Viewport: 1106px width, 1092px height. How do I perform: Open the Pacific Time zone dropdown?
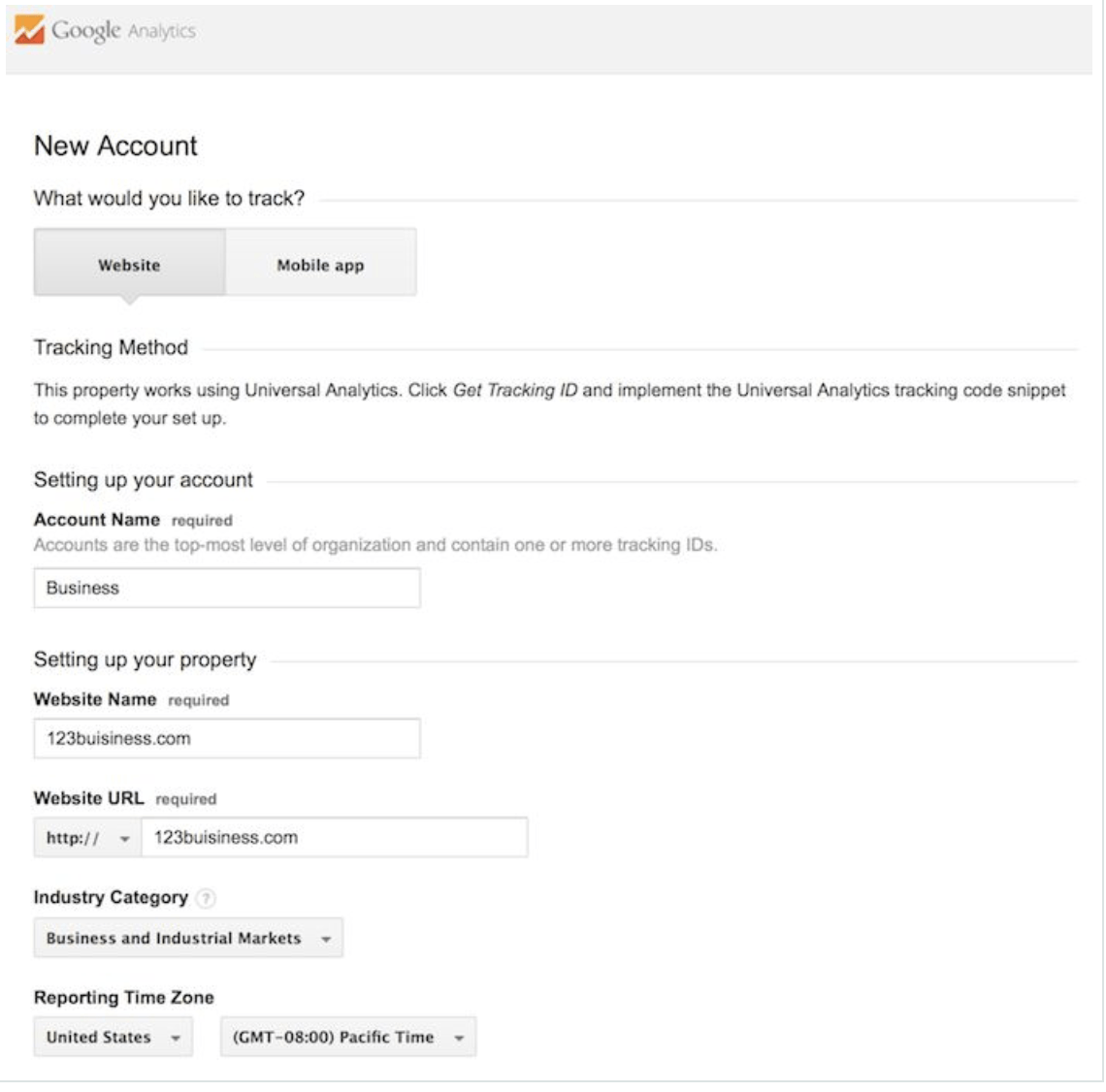click(x=347, y=1037)
